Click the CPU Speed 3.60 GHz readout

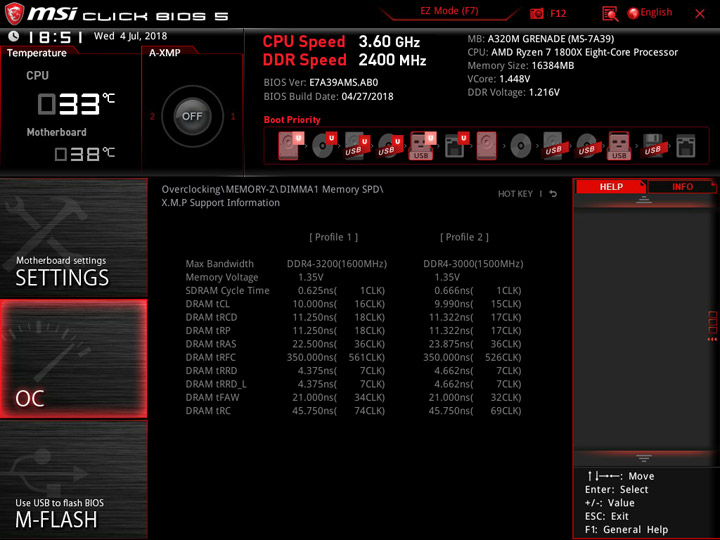point(341,41)
